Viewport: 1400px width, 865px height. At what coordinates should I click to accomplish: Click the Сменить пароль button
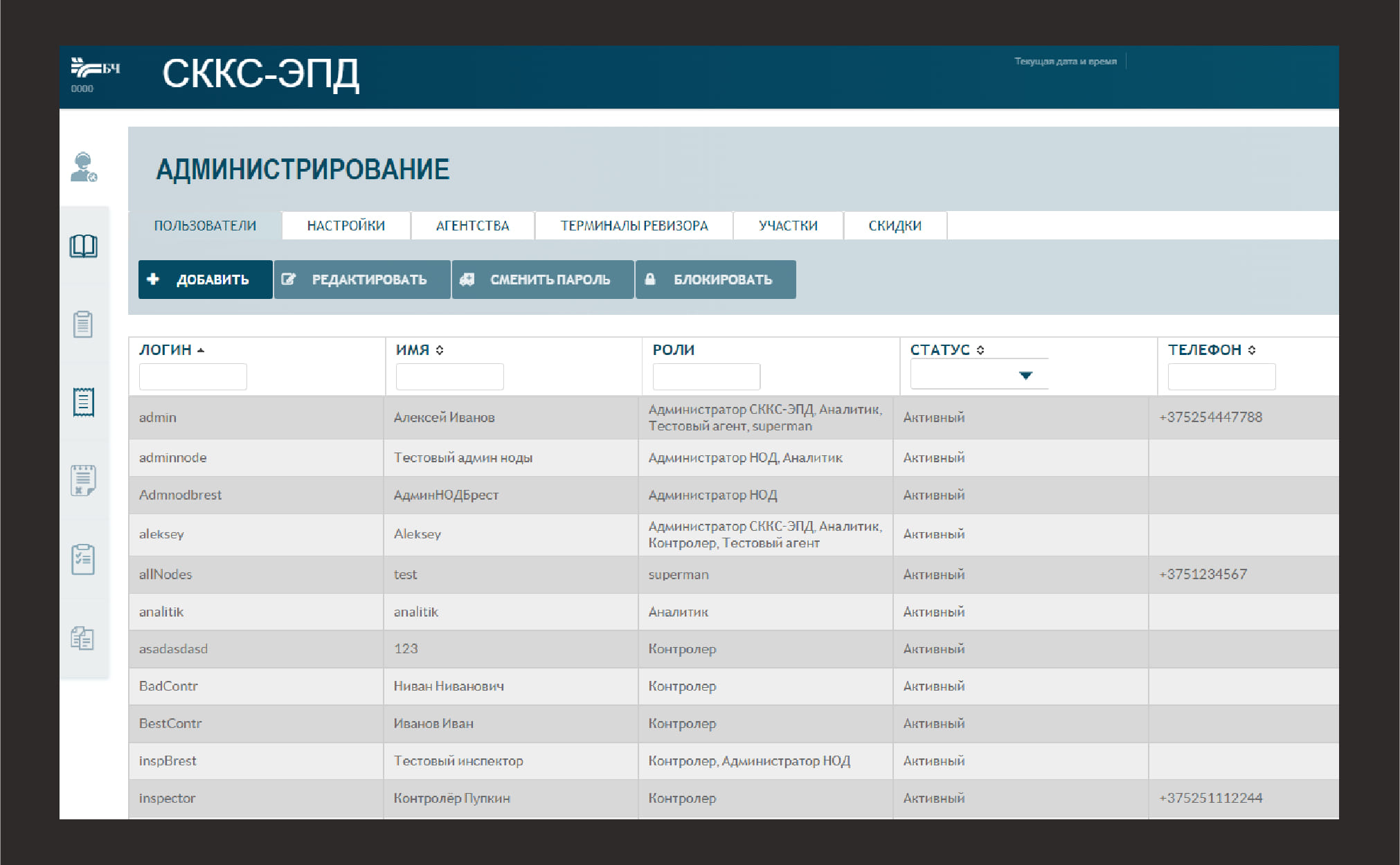click(543, 280)
